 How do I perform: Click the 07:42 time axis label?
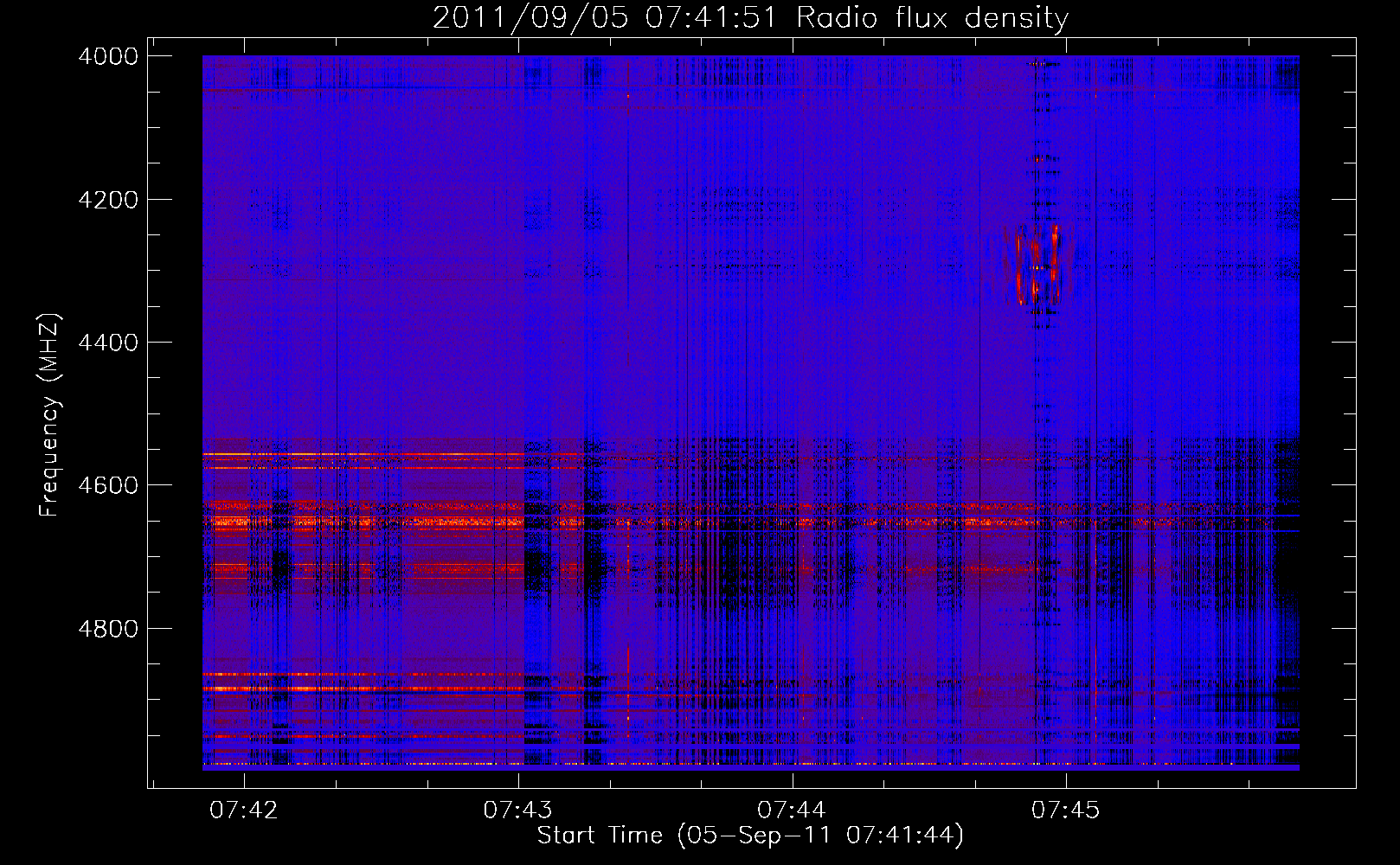pyautogui.click(x=244, y=810)
